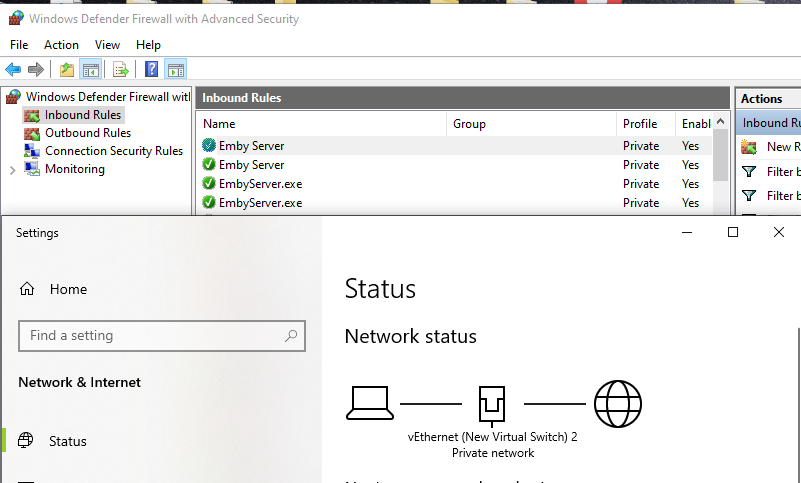Click the New Rule icon in Actions
Viewport: 801px width, 483px height.
click(749, 147)
